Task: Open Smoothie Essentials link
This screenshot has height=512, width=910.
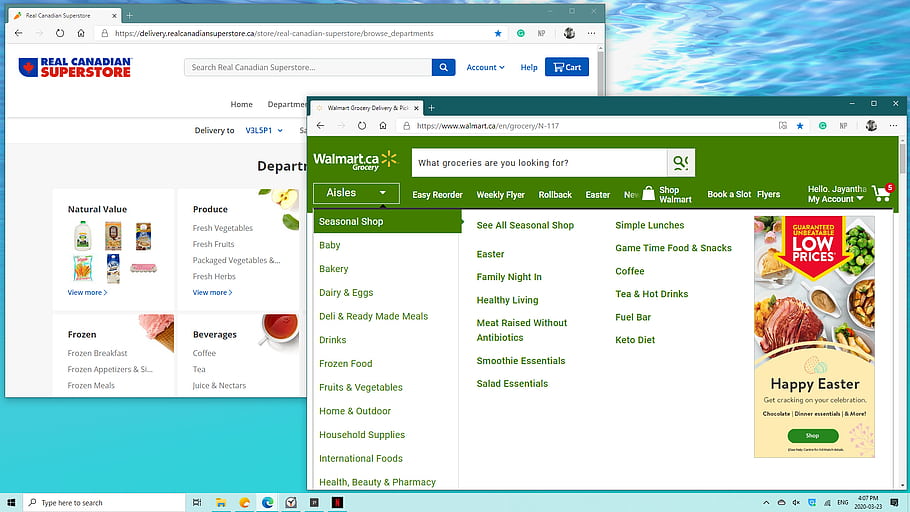Action: point(521,361)
